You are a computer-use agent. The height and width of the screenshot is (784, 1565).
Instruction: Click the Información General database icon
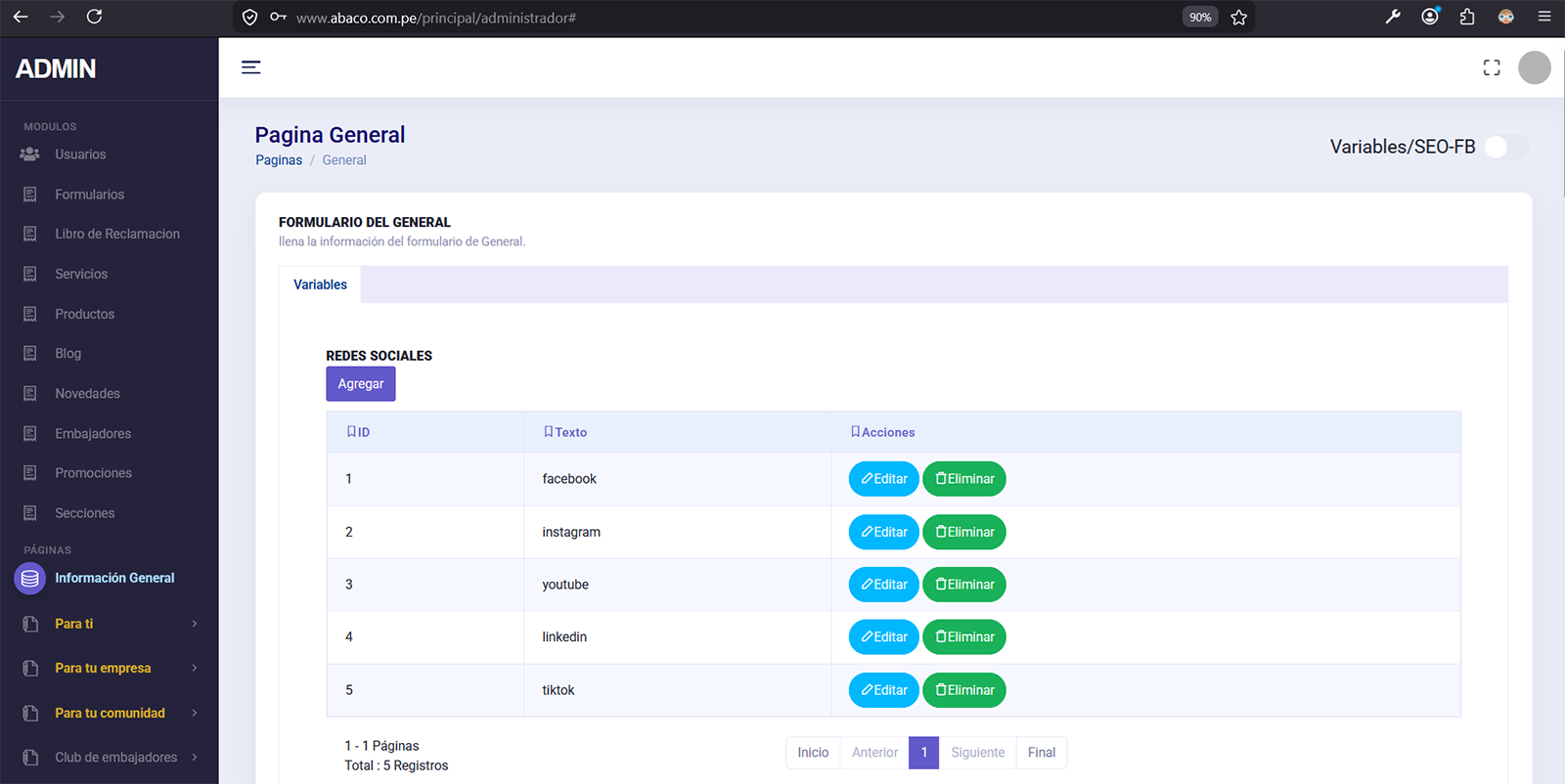coord(30,578)
